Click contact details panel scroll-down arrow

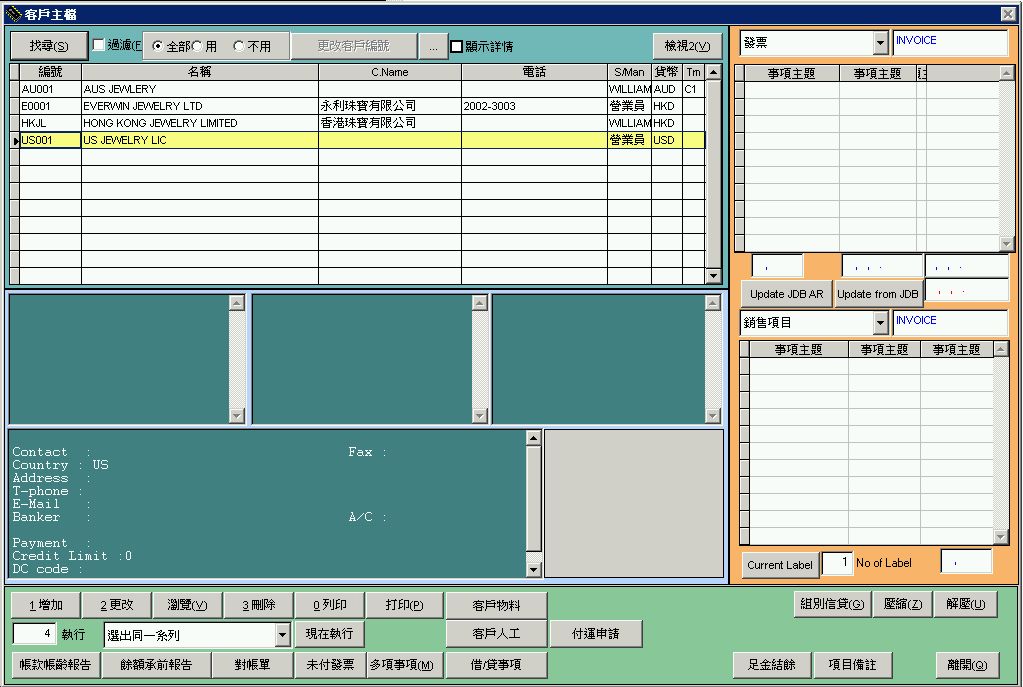coord(533,570)
